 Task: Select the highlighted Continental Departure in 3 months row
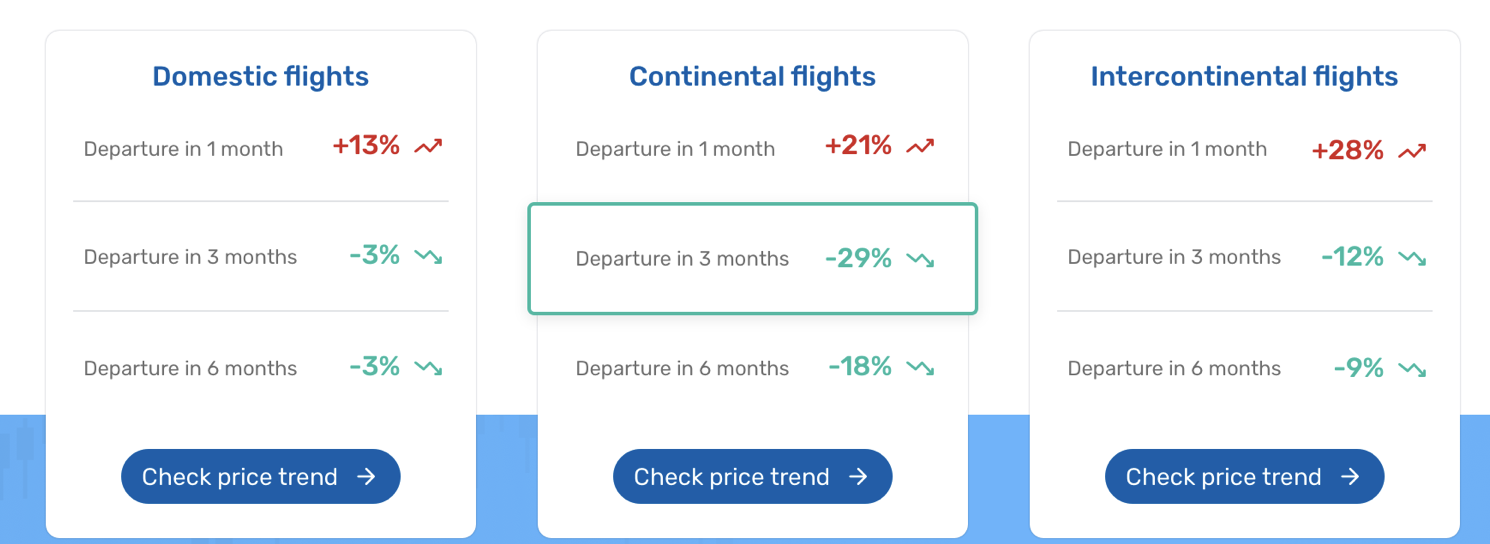[x=752, y=259]
